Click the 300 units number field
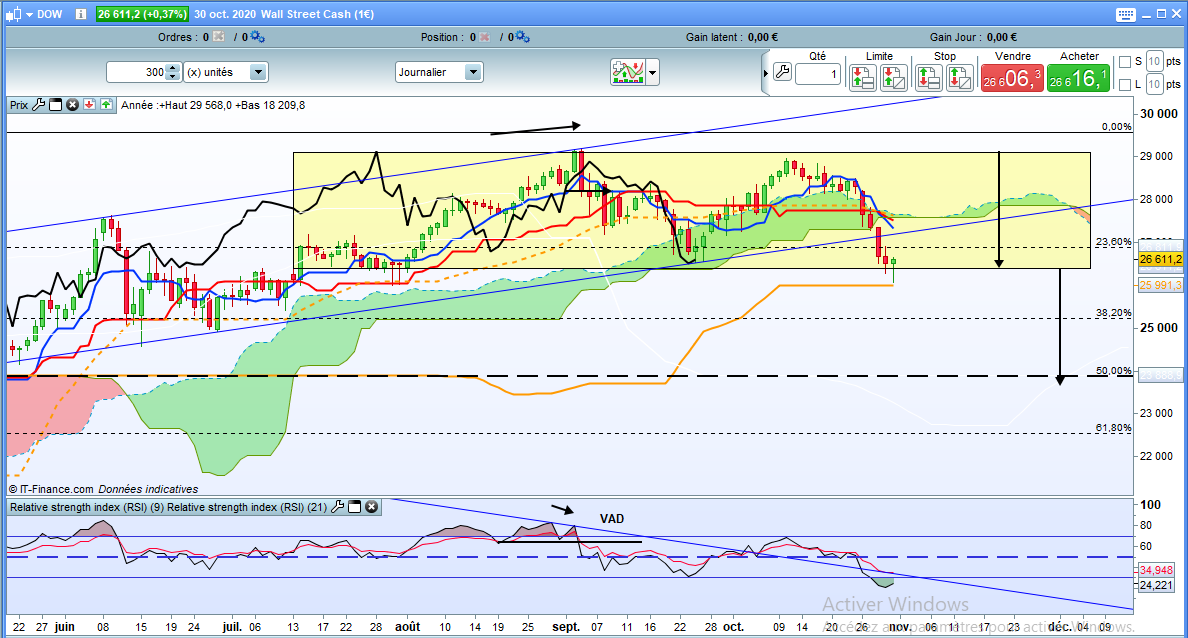Screen dimensions: 1188x638 tap(137, 72)
